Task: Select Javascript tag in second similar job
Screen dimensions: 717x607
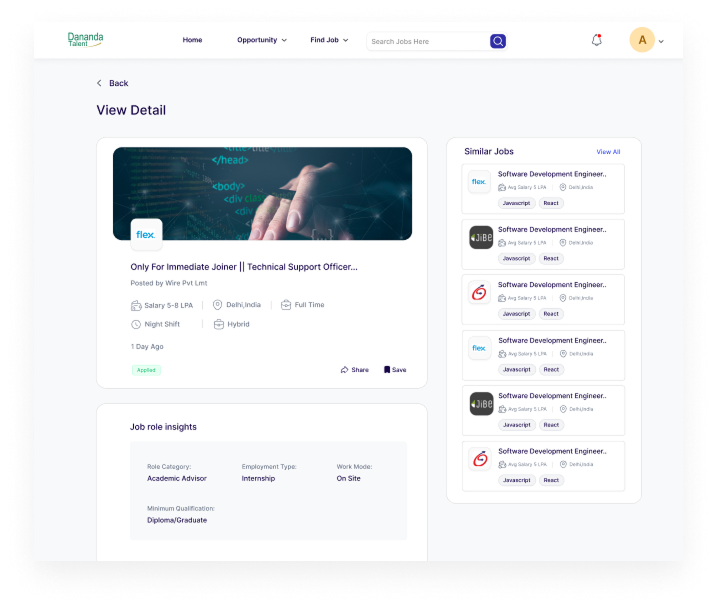Action: pyautogui.click(x=516, y=258)
